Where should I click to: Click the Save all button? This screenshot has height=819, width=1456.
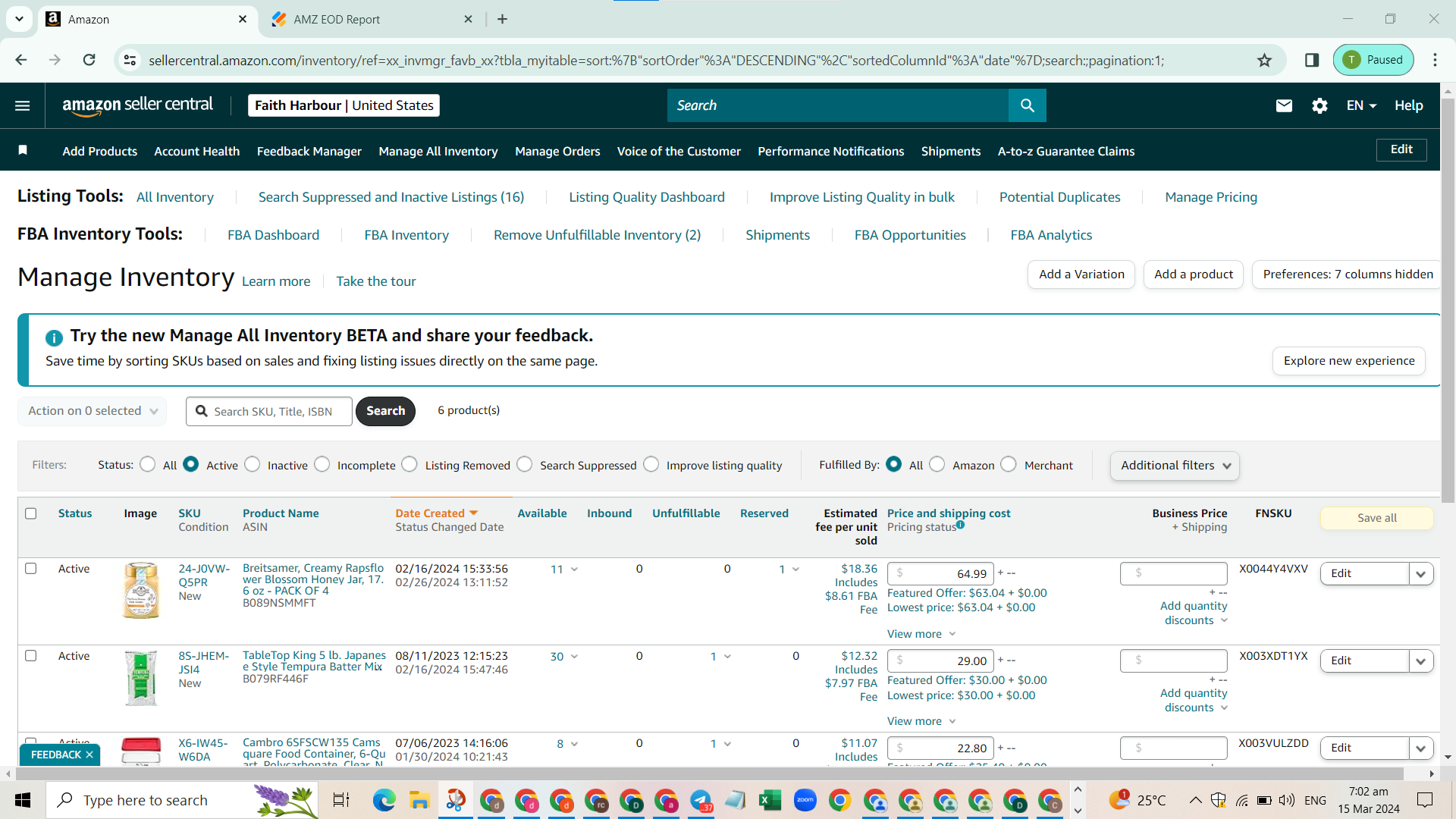click(1377, 518)
